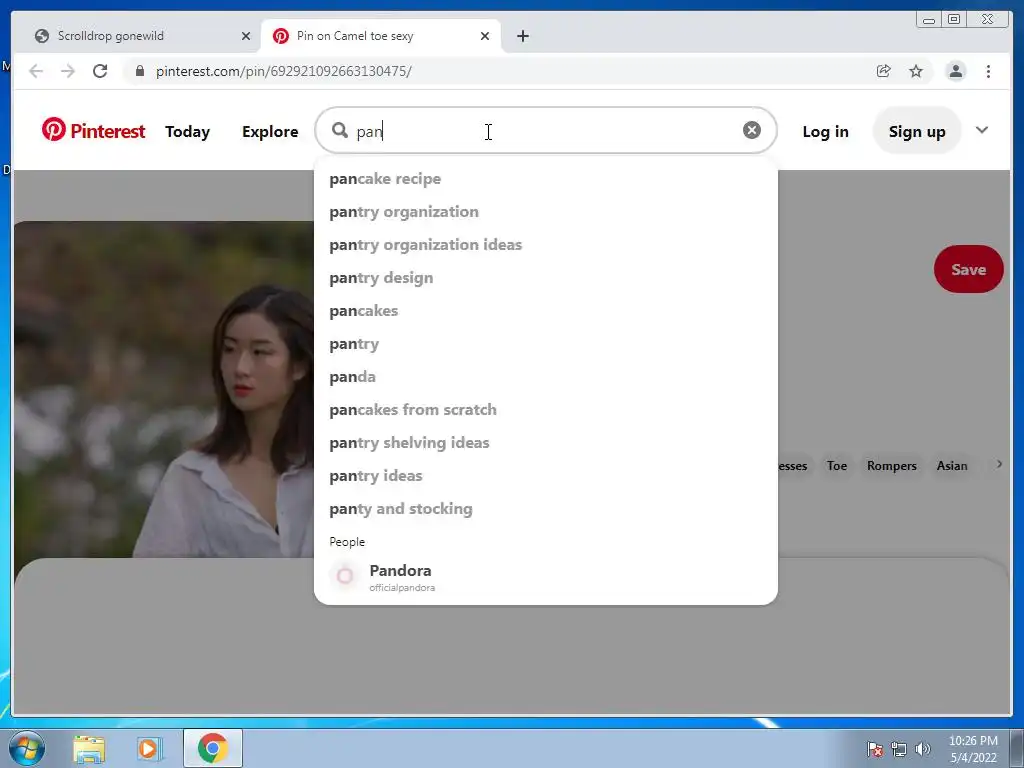Open Windows Explorer from taskbar
The width and height of the screenshot is (1024, 768).
pos(89,748)
